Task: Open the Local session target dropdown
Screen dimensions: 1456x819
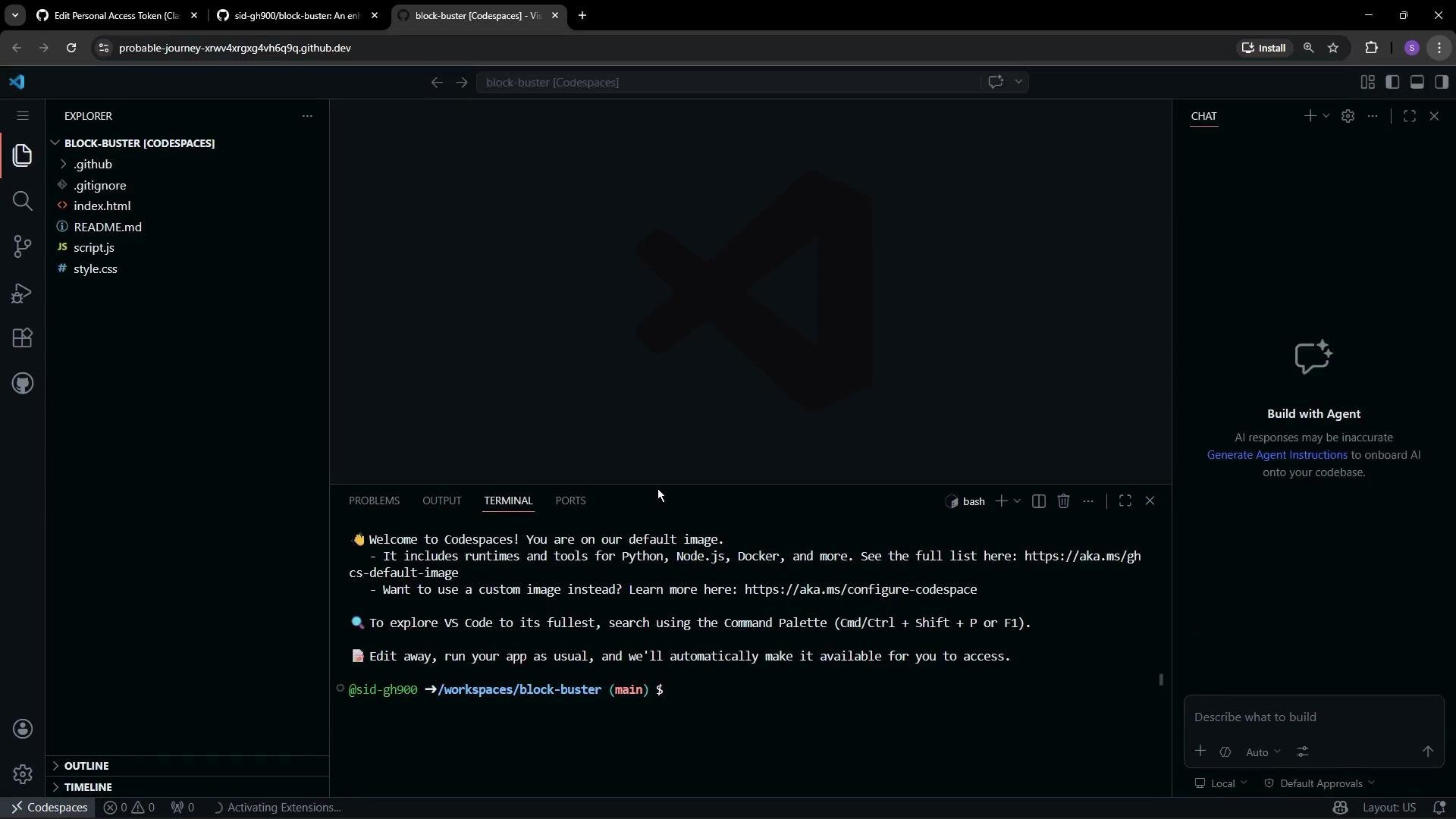Action: (1221, 783)
